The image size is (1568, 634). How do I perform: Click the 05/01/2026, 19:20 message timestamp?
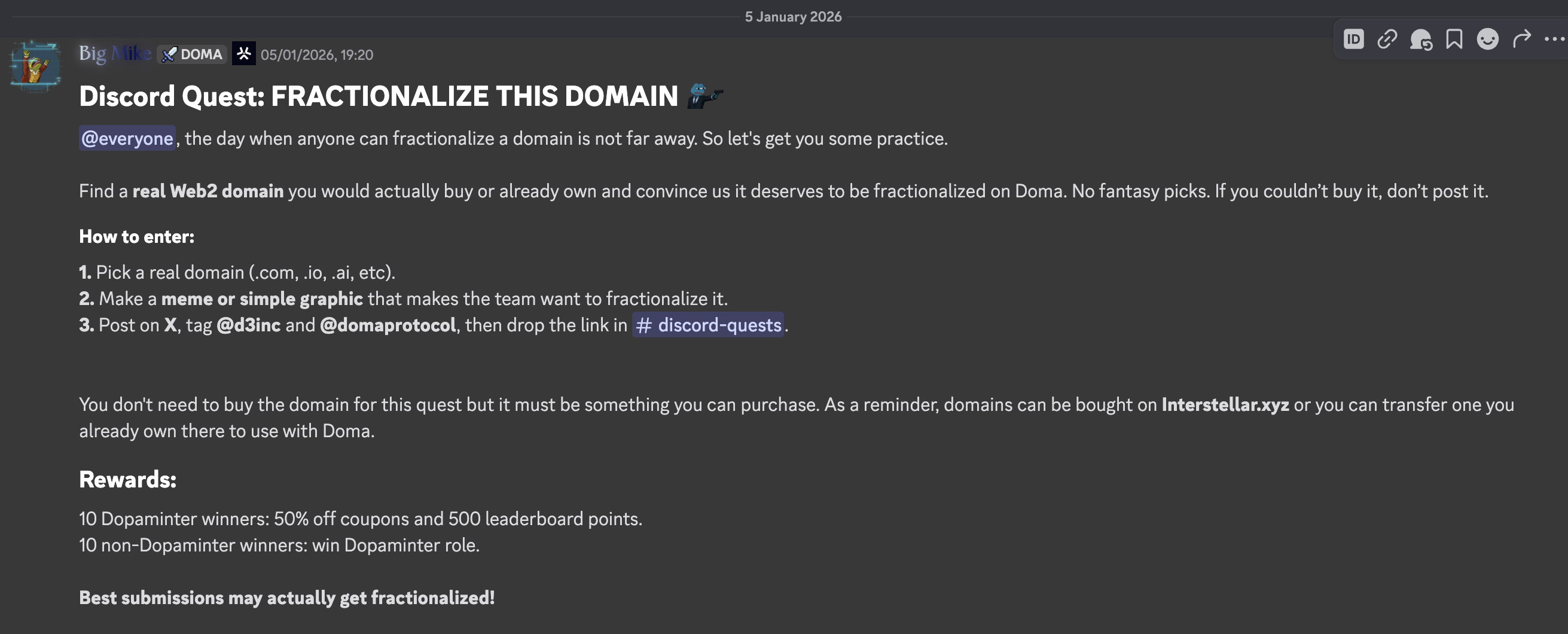click(316, 55)
